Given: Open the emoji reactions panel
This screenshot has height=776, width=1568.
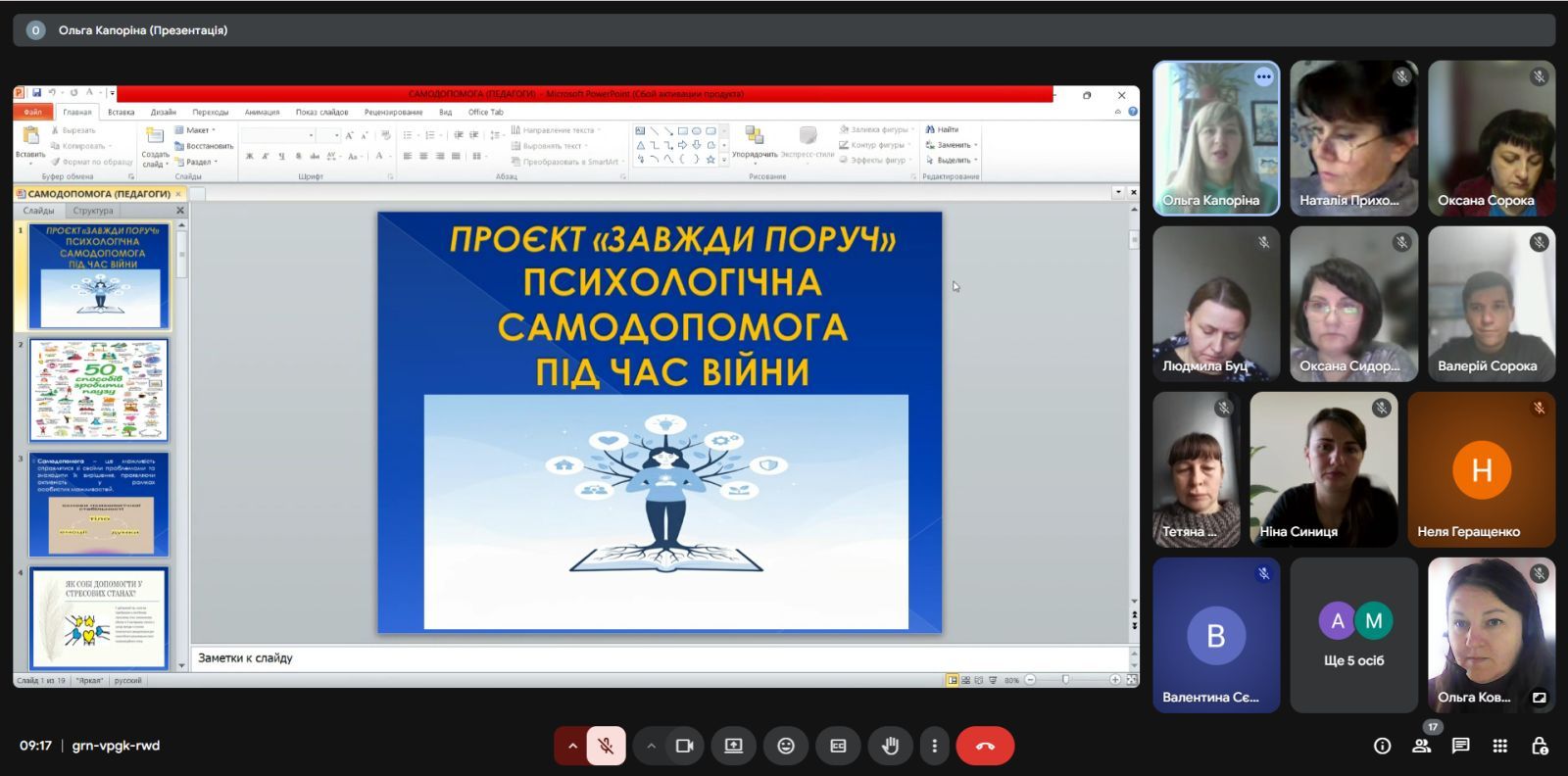Looking at the screenshot, I should click(785, 746).
